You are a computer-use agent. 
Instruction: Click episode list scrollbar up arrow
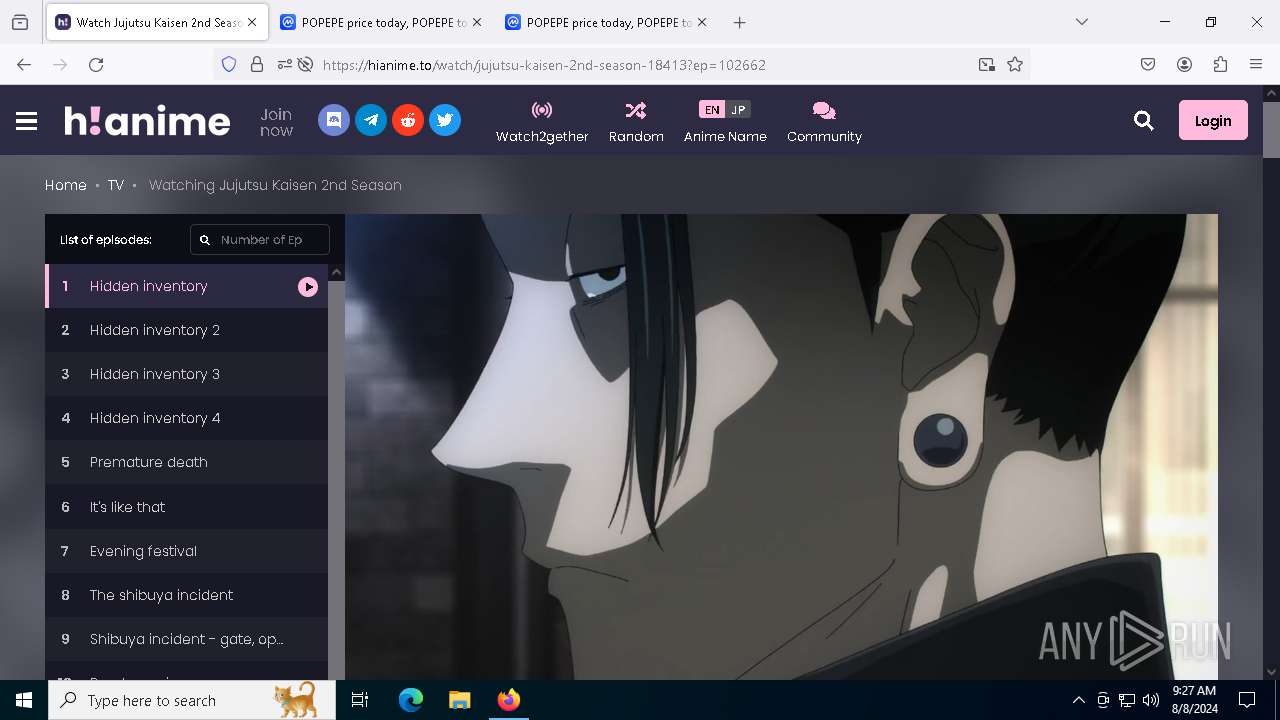click(x=336, y=272)
